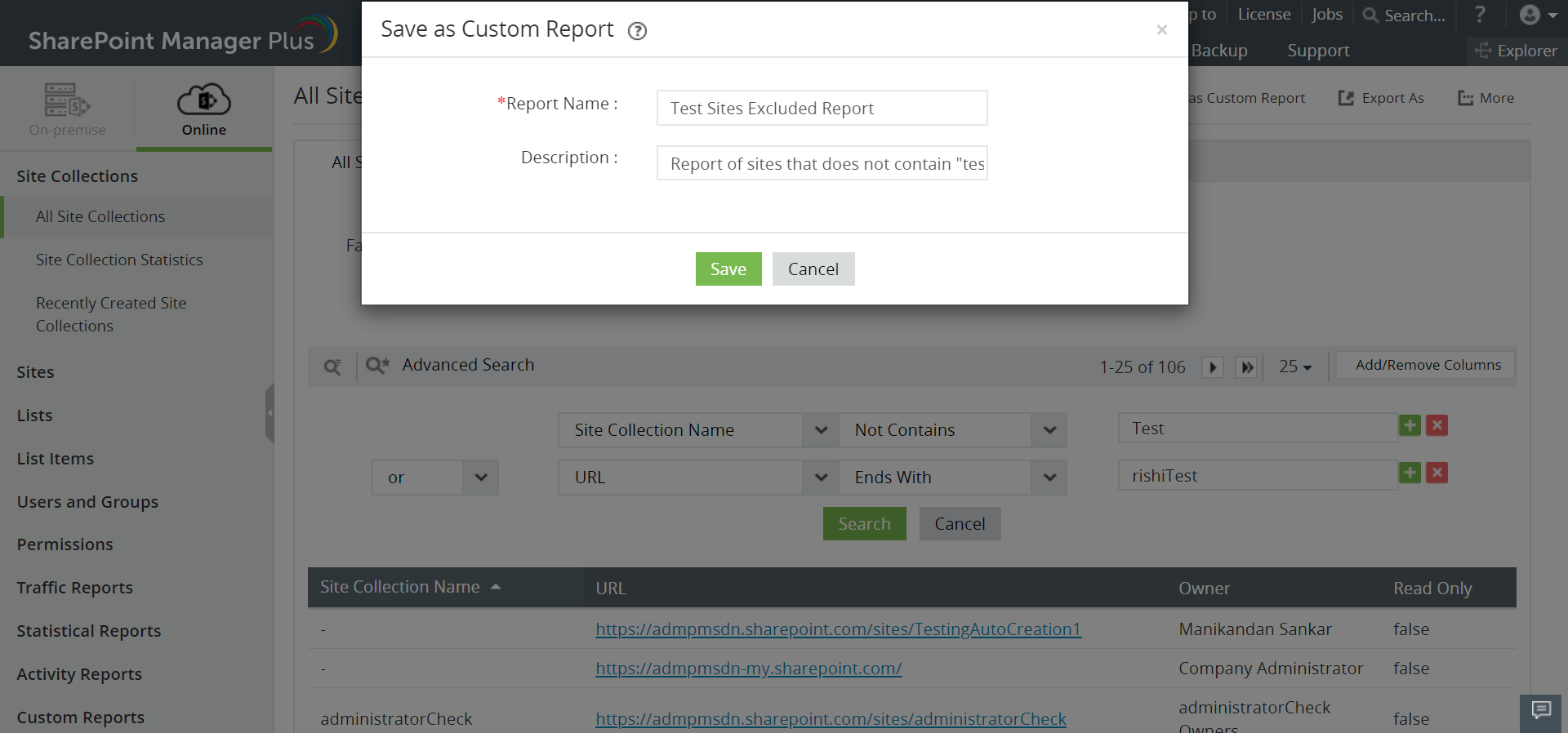Change the 25 rows per page dropdown
The width and height of the screenshot is (1568, 733).
pos(1295,367)
